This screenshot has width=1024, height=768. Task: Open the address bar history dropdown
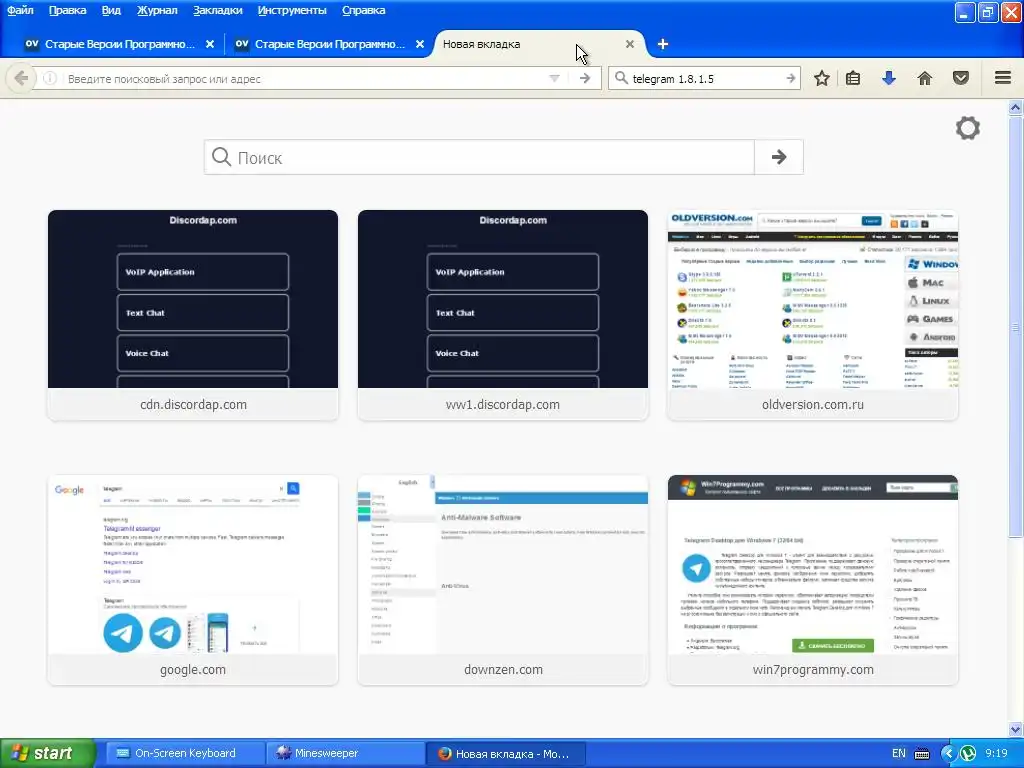pos(554,78)
